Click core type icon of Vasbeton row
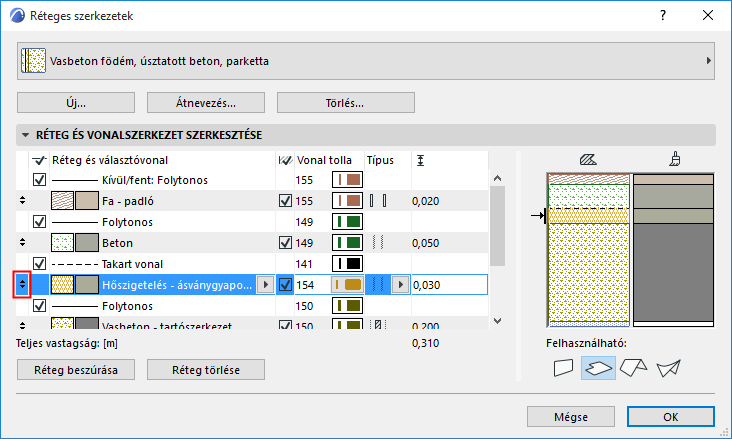 (x=378, y=325)
